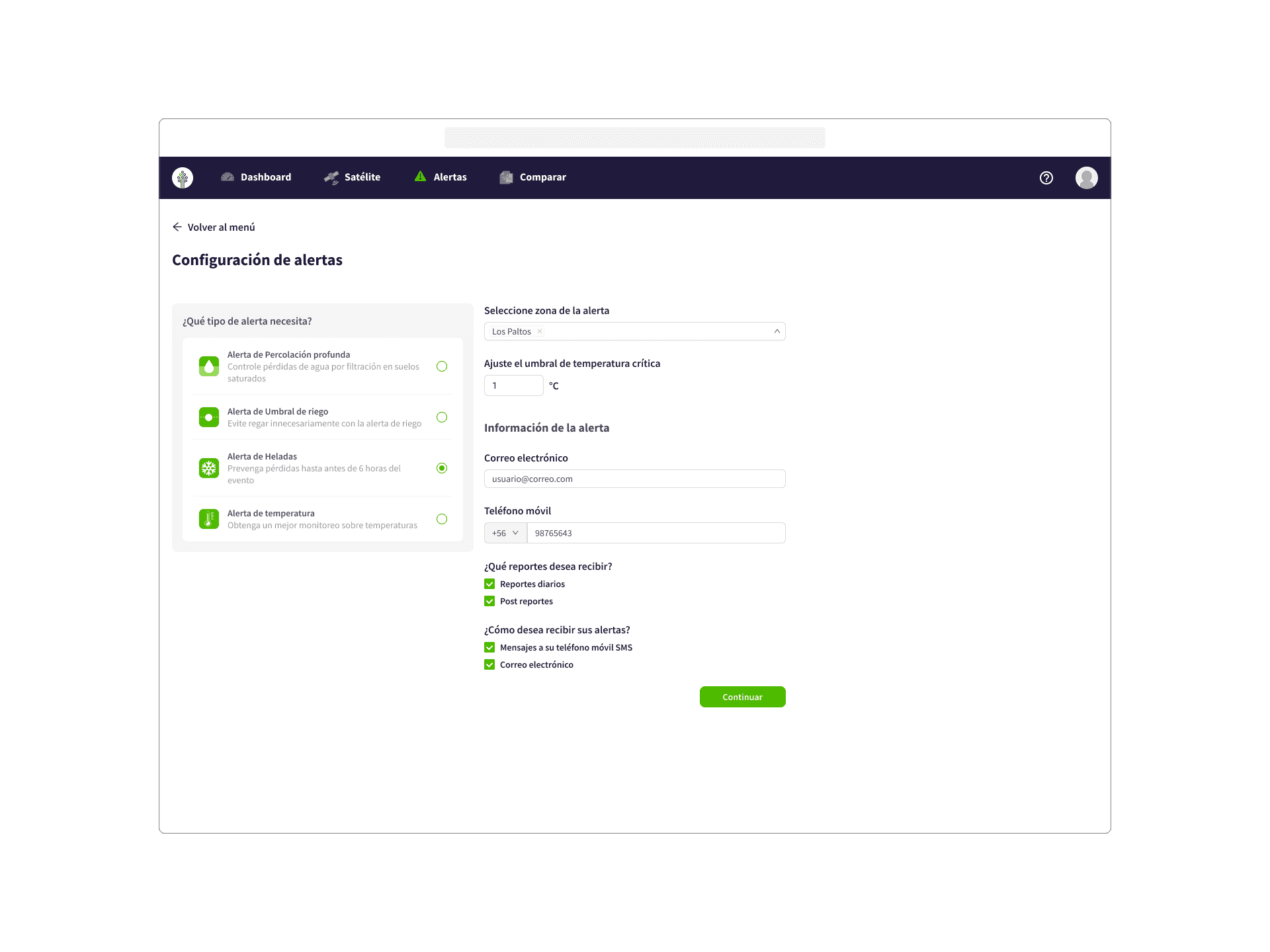Click the tree logo icon in navbar

pyautogui.click(x=183, y=178)
